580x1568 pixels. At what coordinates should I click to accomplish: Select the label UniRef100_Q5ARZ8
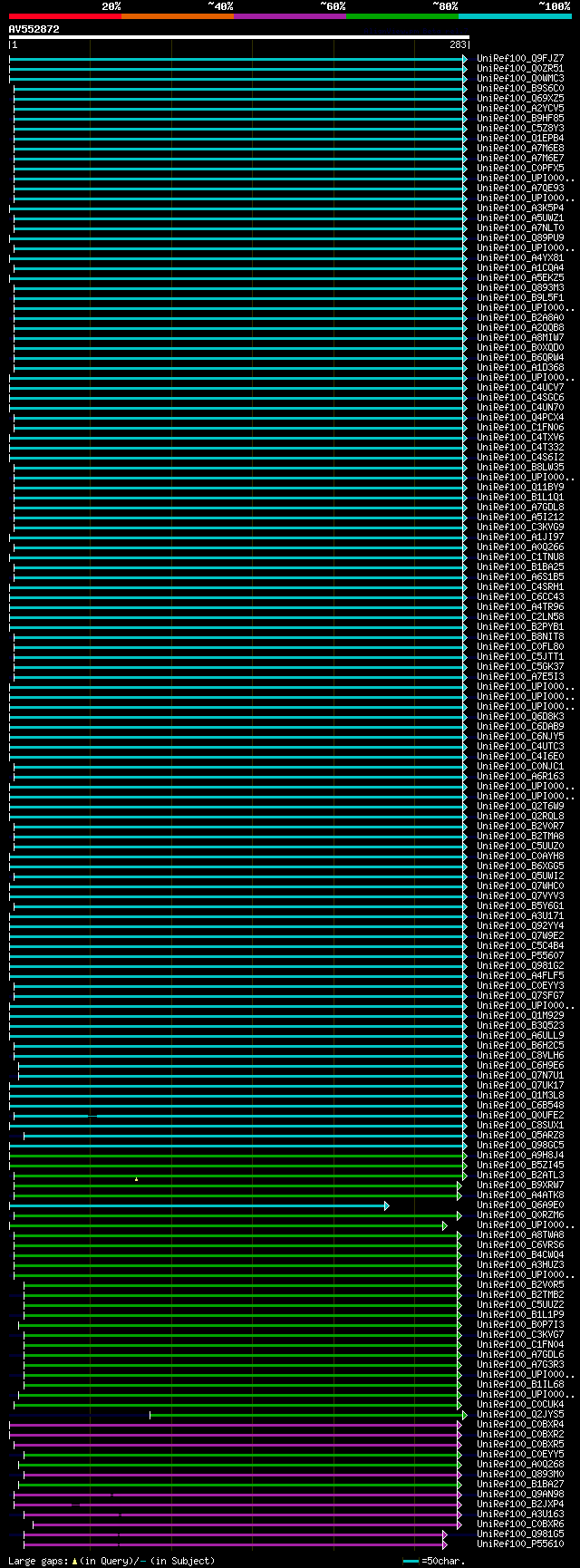pyautogui.click(x=520, y=1135)
